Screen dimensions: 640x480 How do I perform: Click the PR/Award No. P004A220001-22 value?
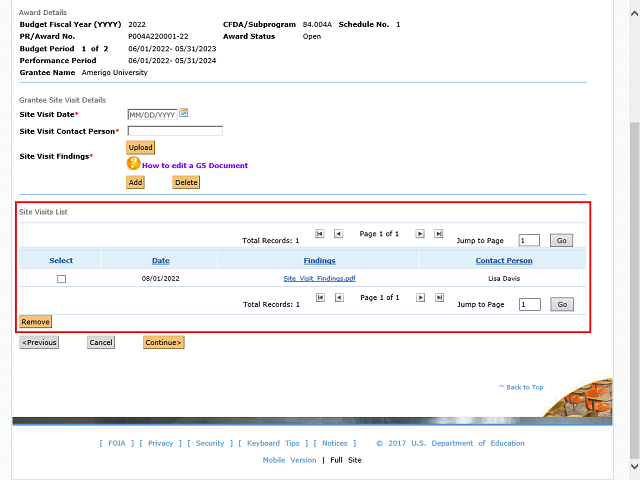tap(158, 36)
